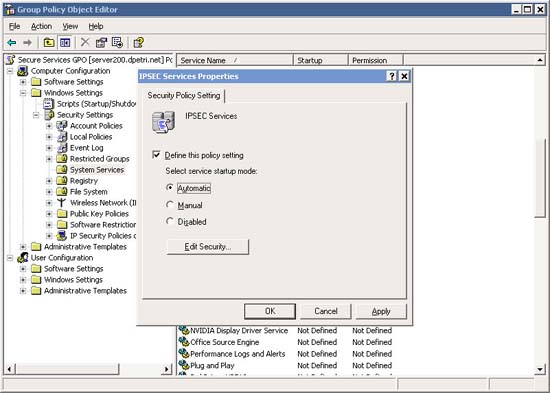The image size is (550, 393).
Task: Click the Scripts (Startup/Shutdown) icon
Action: (x=48, y=104)
